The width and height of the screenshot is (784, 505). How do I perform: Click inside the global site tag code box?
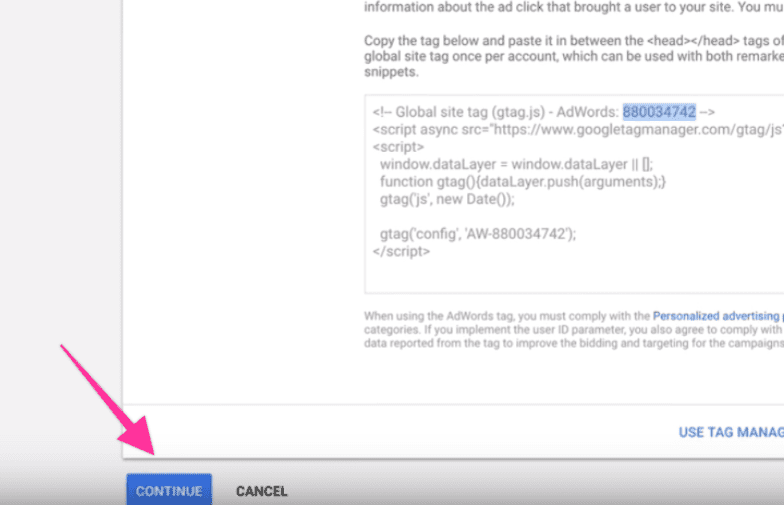point(574,194)
